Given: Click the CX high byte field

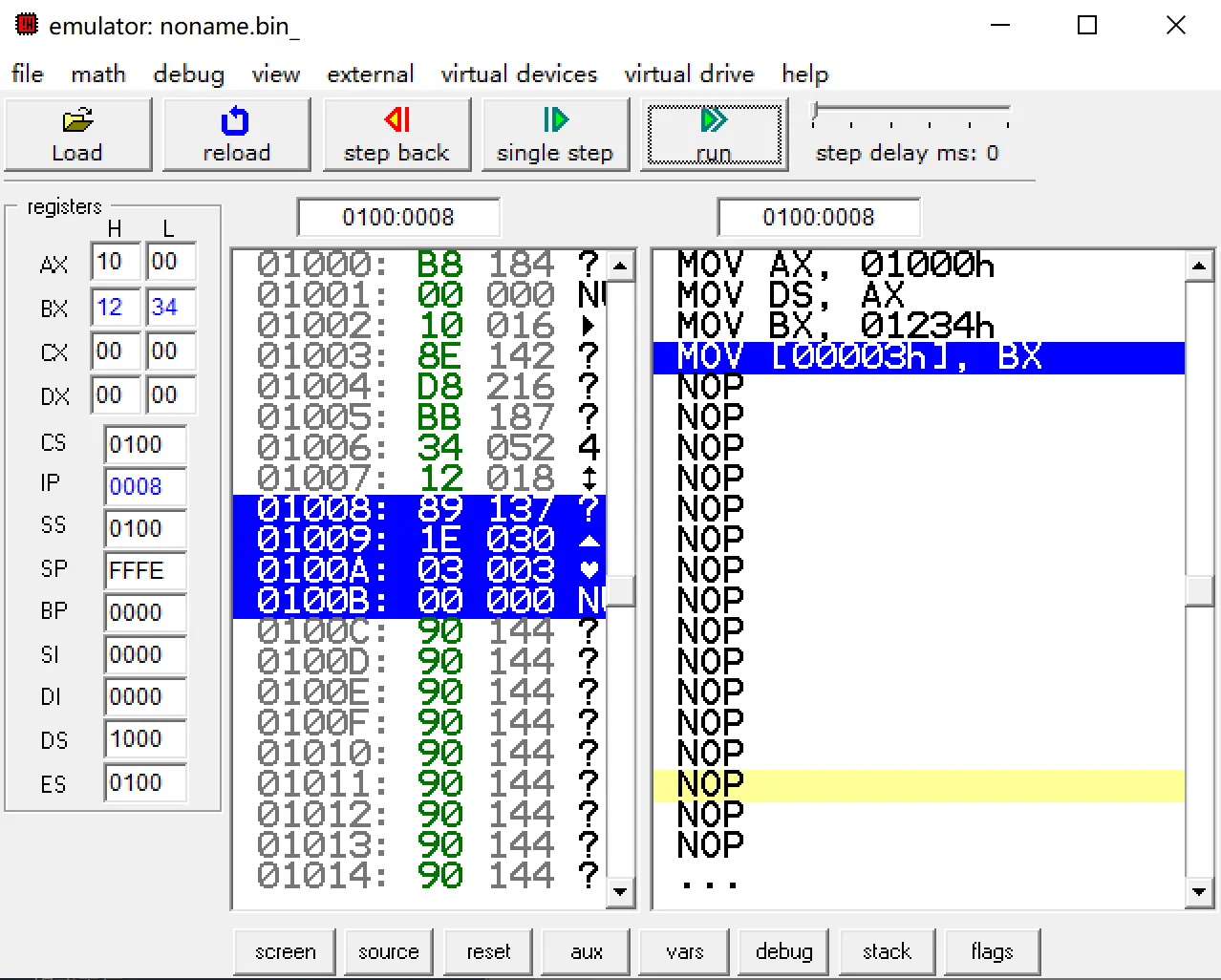Looking at the screenshot, I should coord(116,352).
